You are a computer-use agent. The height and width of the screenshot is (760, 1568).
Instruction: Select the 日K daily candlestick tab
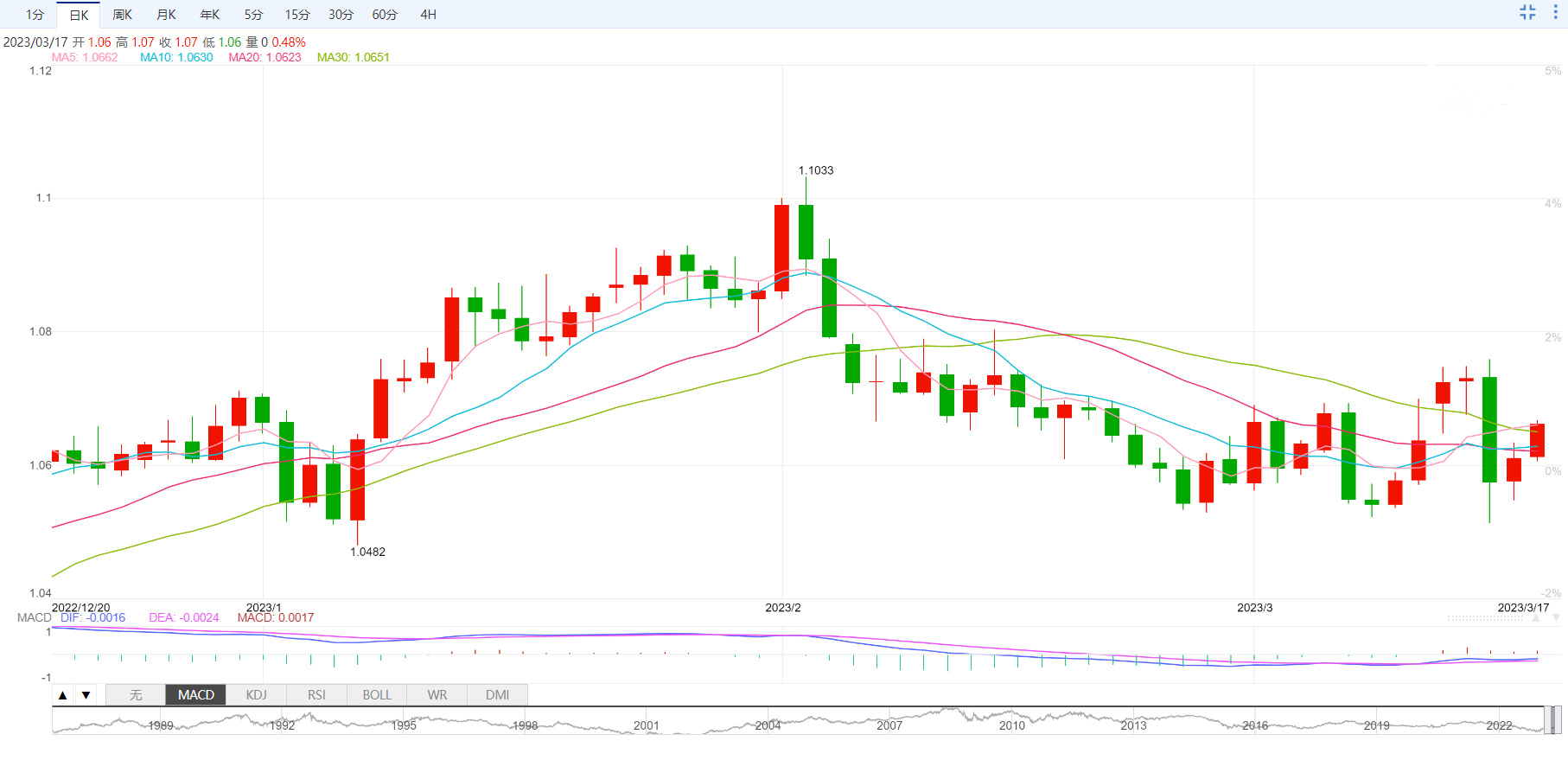(x=79, y=15)
